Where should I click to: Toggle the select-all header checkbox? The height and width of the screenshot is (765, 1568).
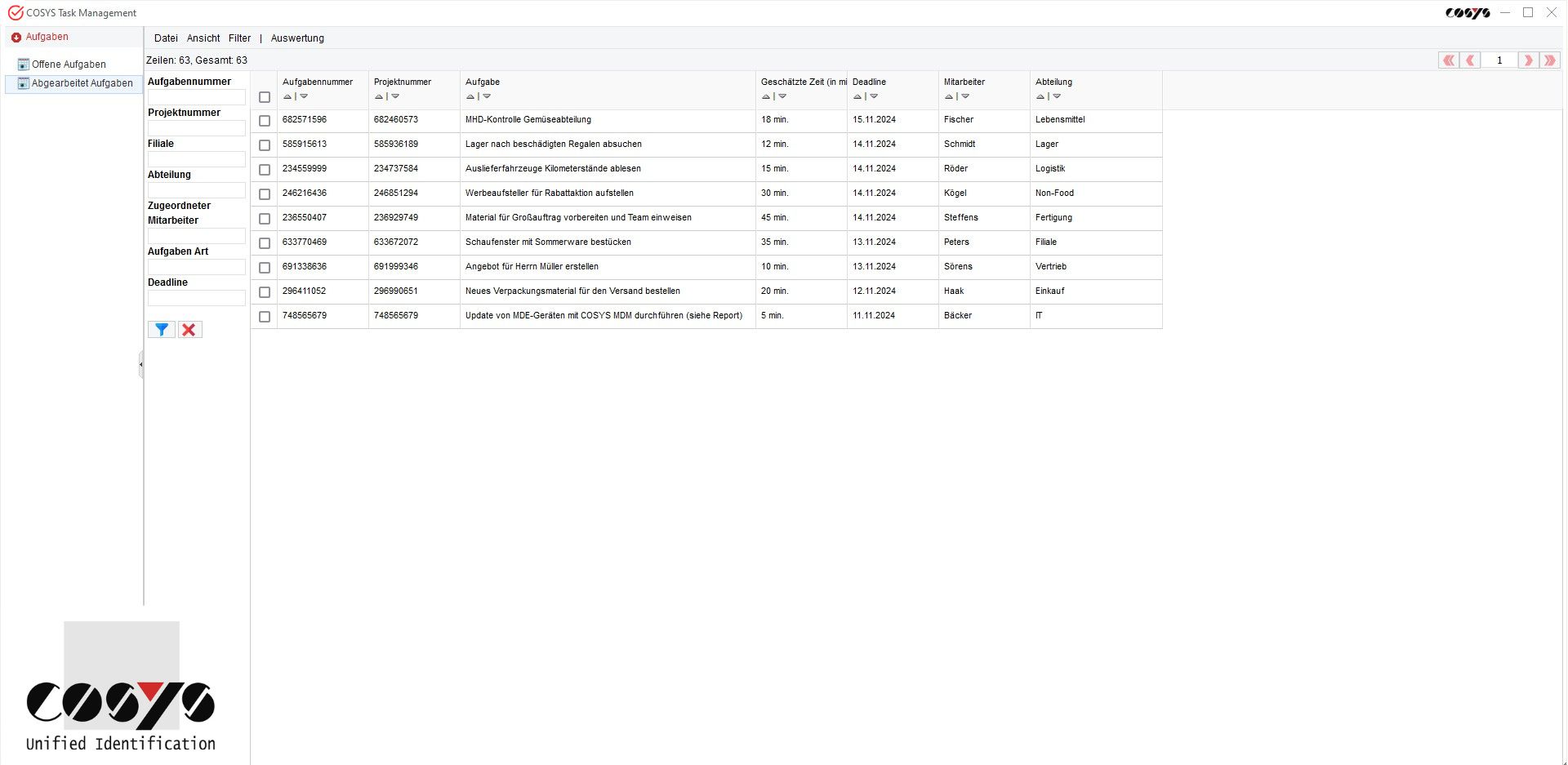[265, 97]
